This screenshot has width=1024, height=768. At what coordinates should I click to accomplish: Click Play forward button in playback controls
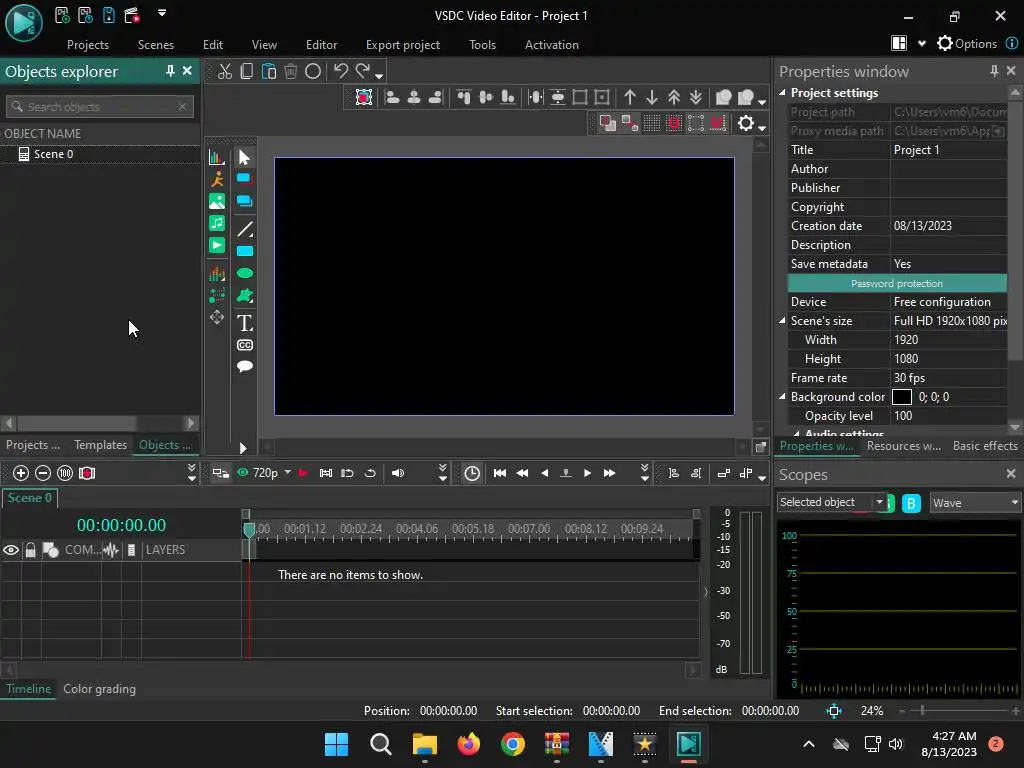click(x=587, y=473)
